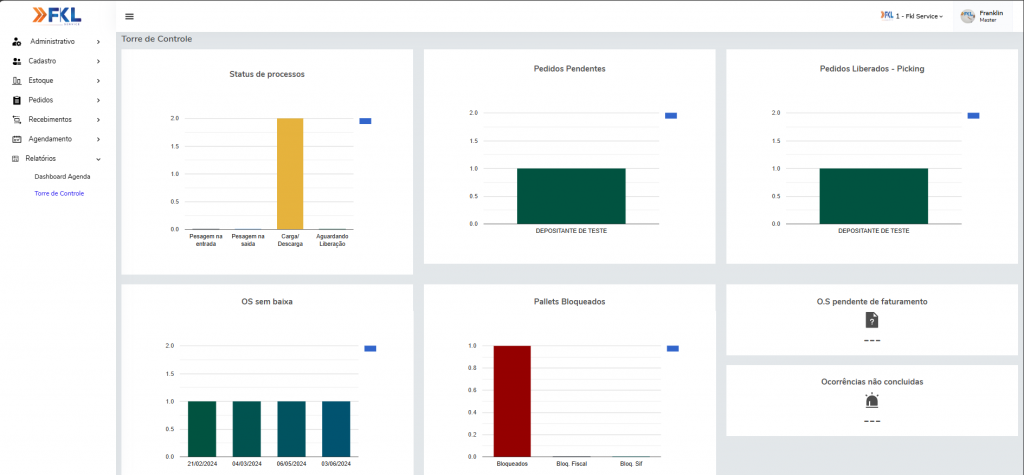Toggle the Pallets Bloqueados legend box
Image resolution: width=1024 pixels, height=475 pixels.
point(673,348)
